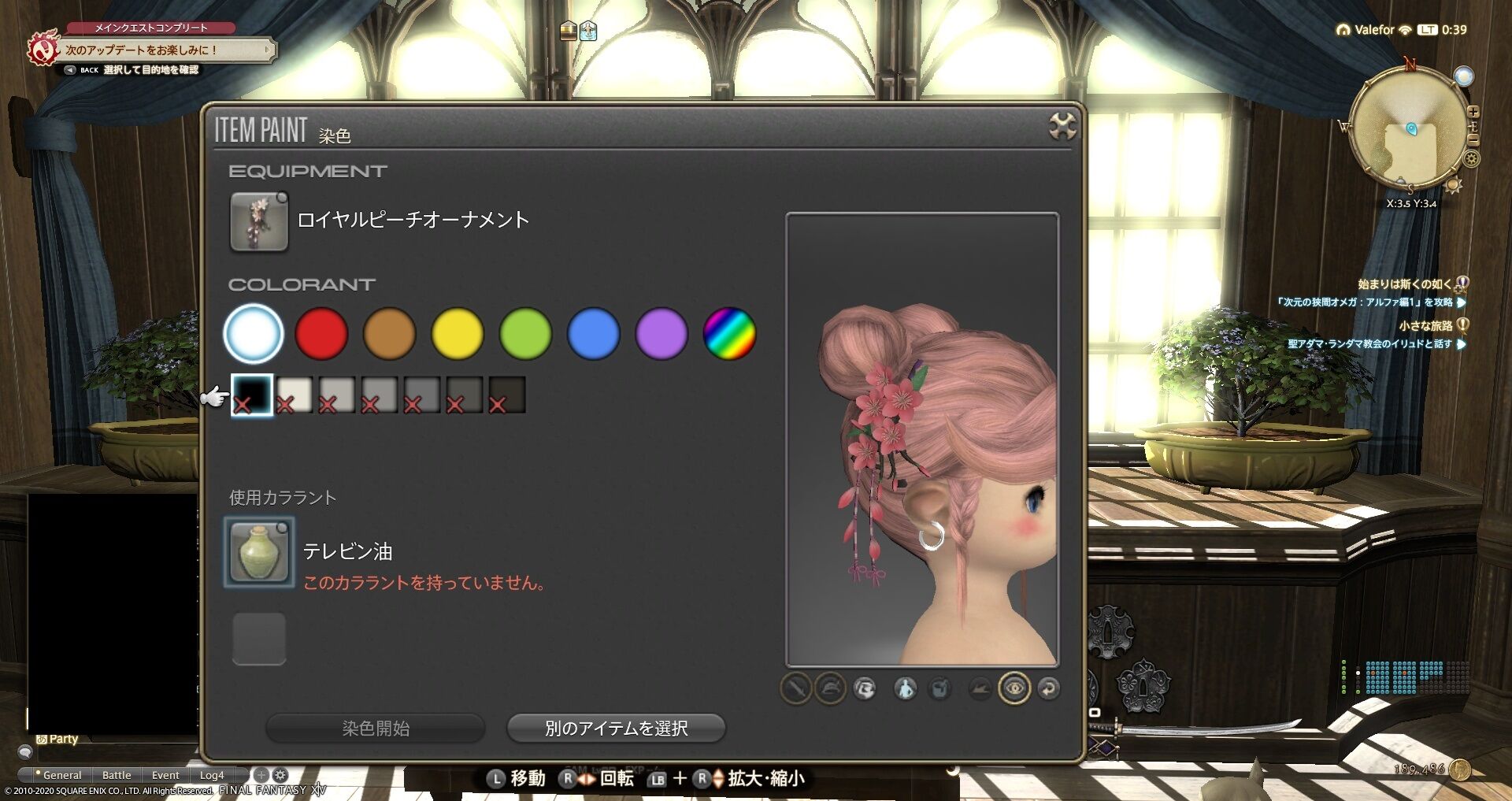The image size is (1512, 801).
Task: Select the black dye removal swatch
Action: pos(252,395)
